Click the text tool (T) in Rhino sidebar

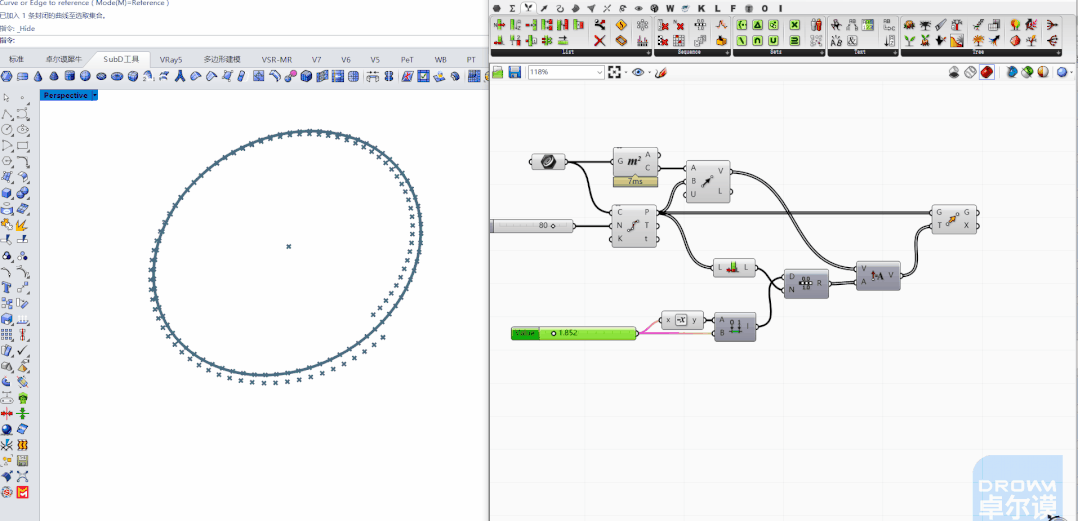click(x=7, y=287)
